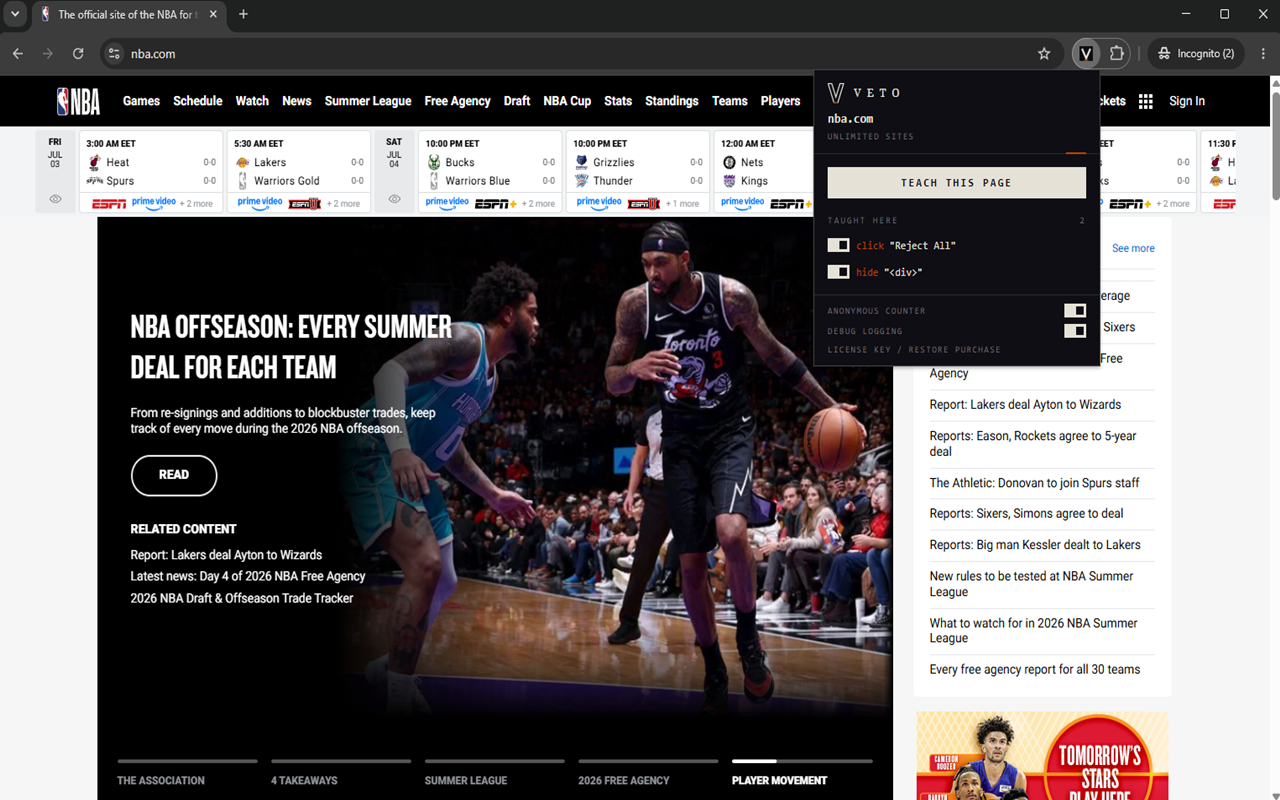Open Chrome's three-dot menu
This screenshot has width=1280, height=800.
[1263, 54]
